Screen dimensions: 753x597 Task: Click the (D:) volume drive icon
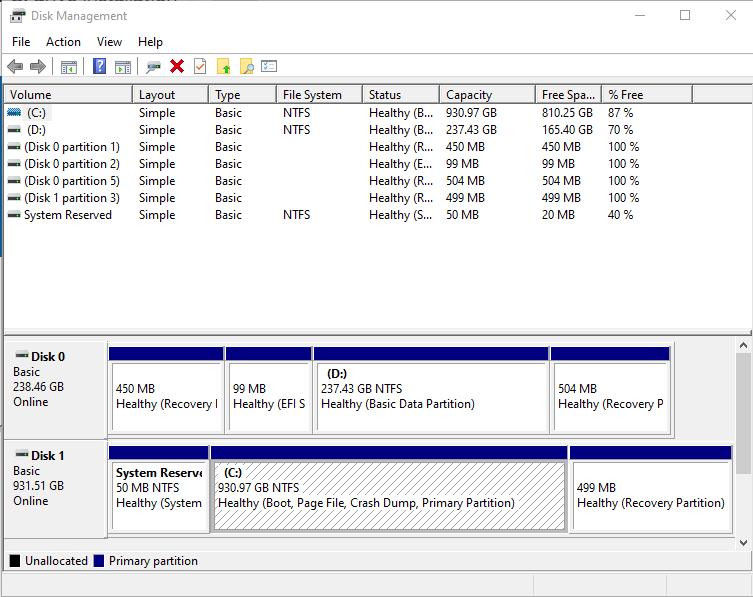coord(14,130)
